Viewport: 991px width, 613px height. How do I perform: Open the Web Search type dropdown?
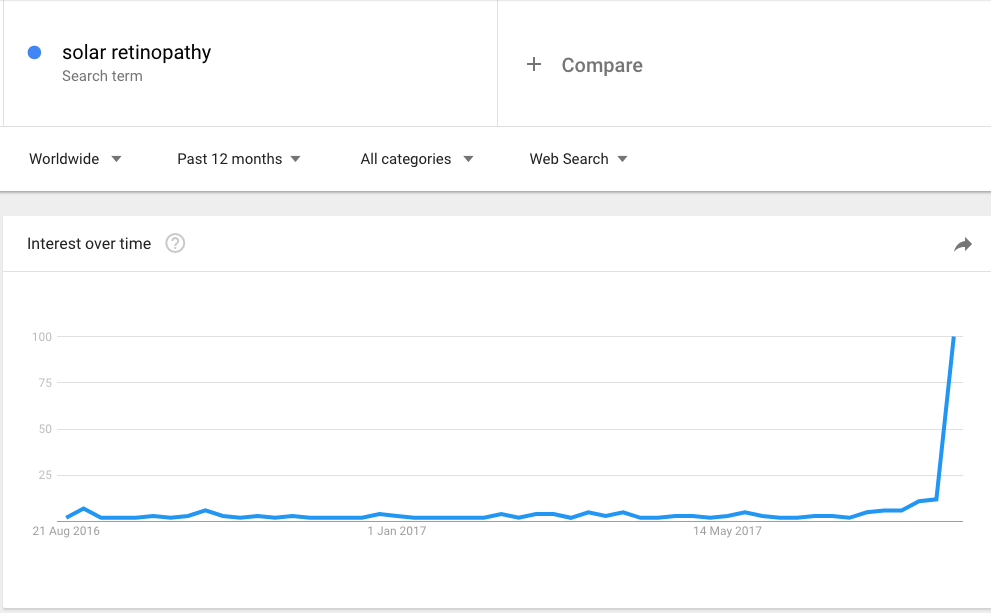click(578, 159)
